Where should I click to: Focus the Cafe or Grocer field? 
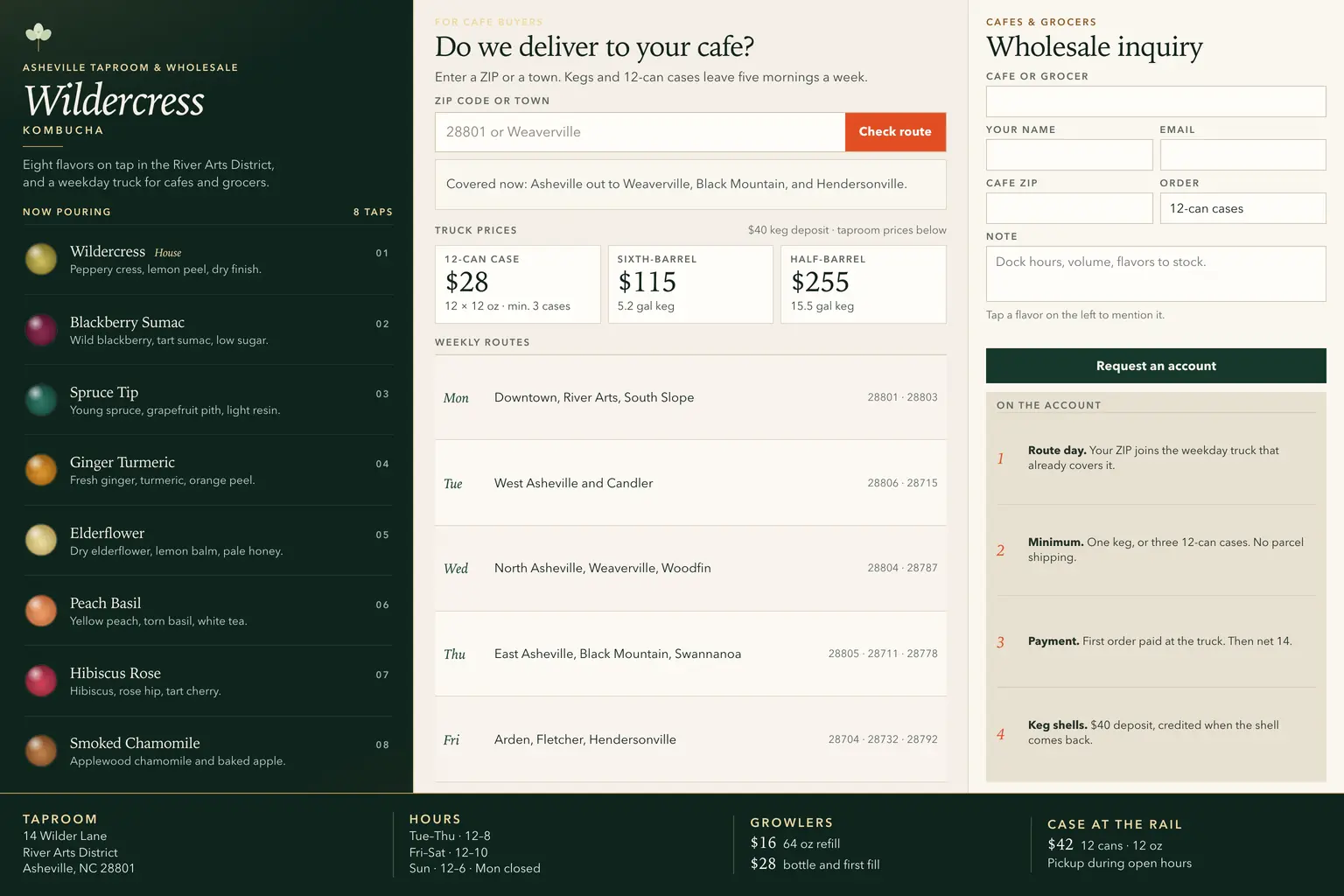[x=1156, y=101]
